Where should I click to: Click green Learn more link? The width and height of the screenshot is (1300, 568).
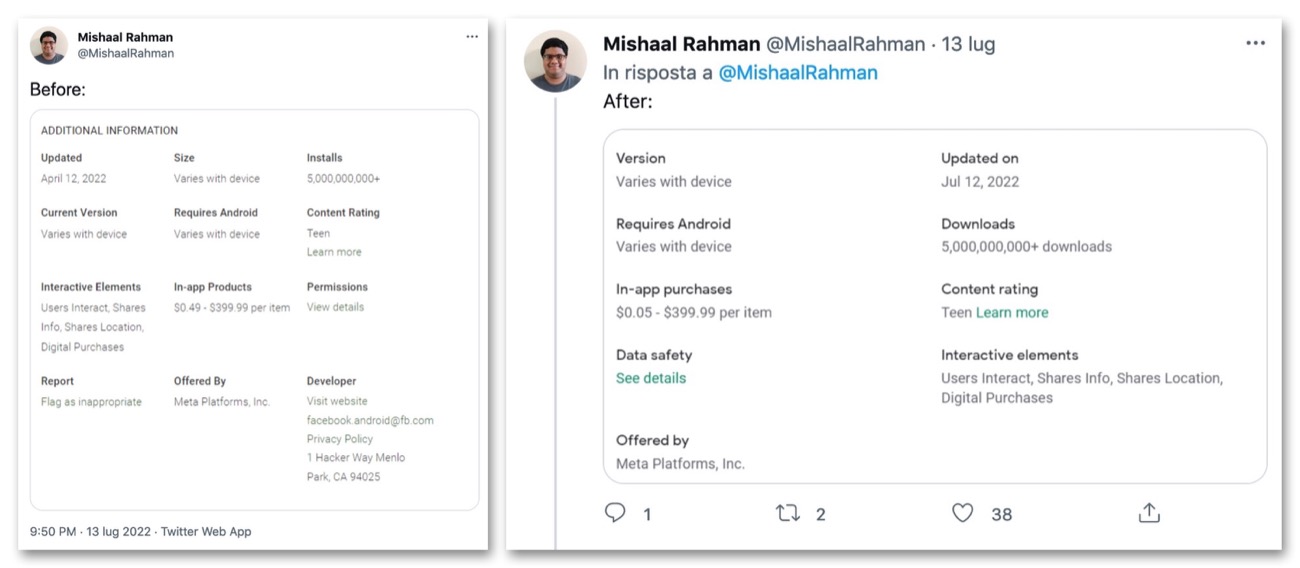pos(1012,312)
